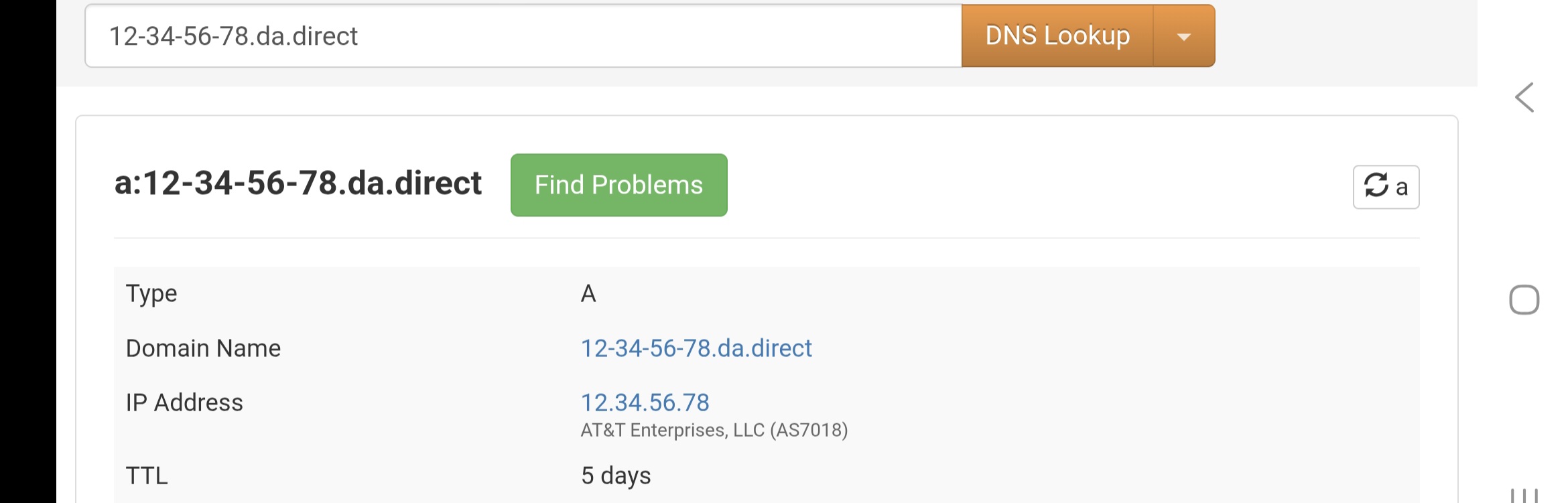Focus the domain lookup input field
1568x503 pixels.
[x=523, y=36]
